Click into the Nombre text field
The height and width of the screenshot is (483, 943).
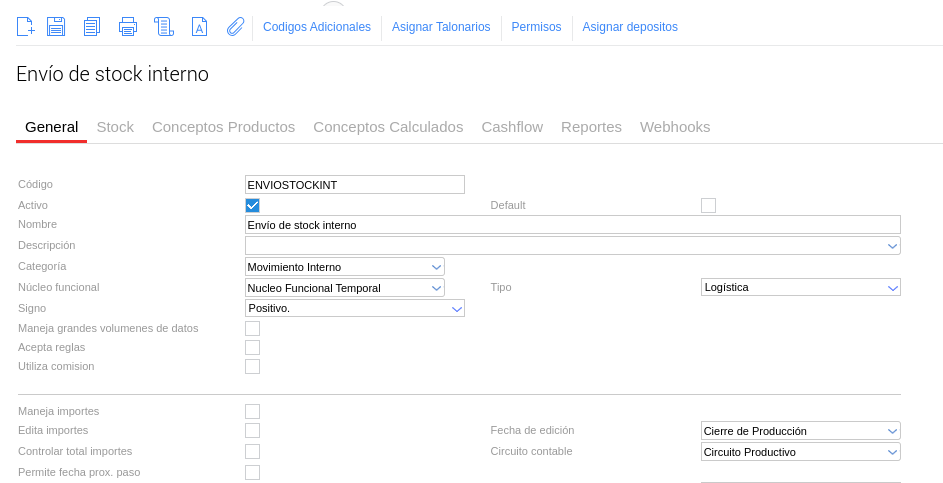click(572, 225)
